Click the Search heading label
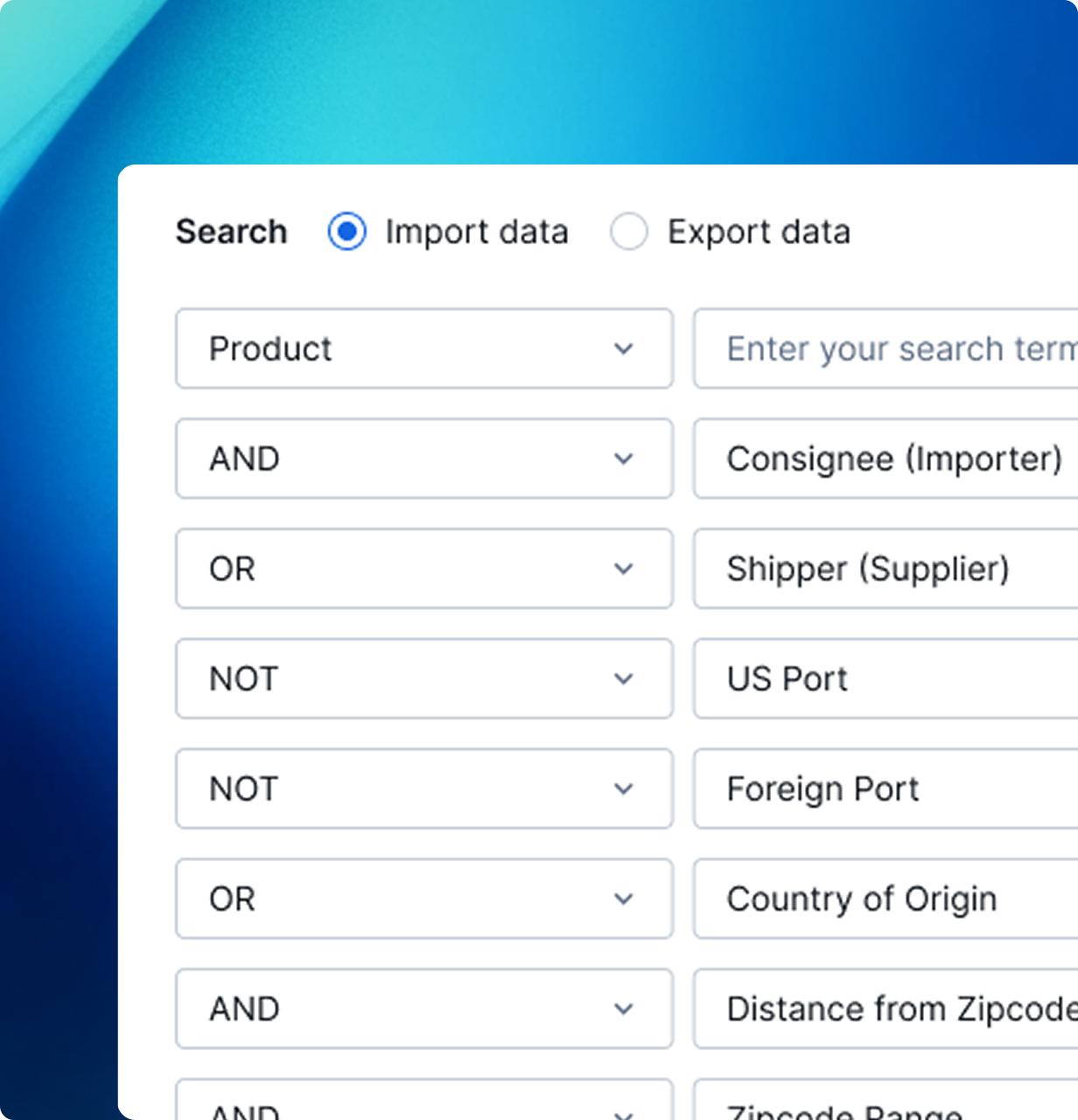Image resolution: width=1078 pixels, height=1120 pixels. pyautogui.click(x=232, y=232)
